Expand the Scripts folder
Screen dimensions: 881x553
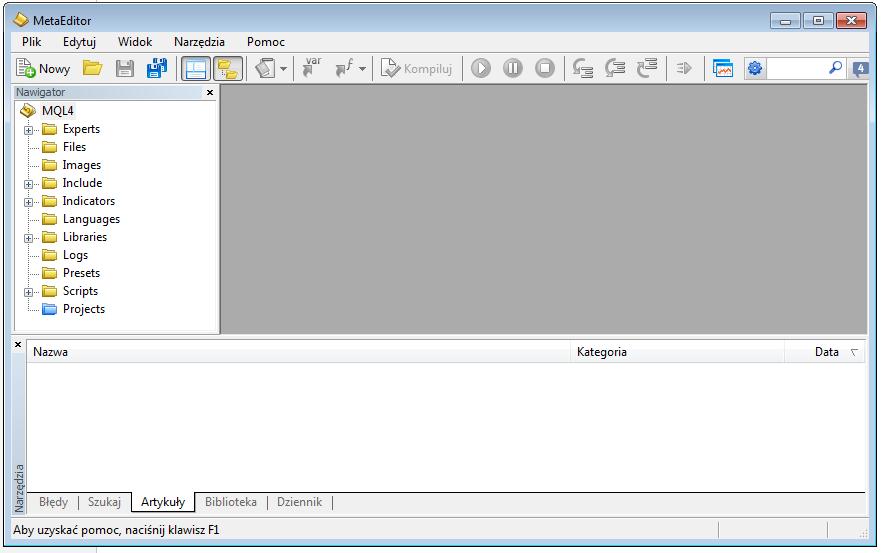[x=28, y=292]
